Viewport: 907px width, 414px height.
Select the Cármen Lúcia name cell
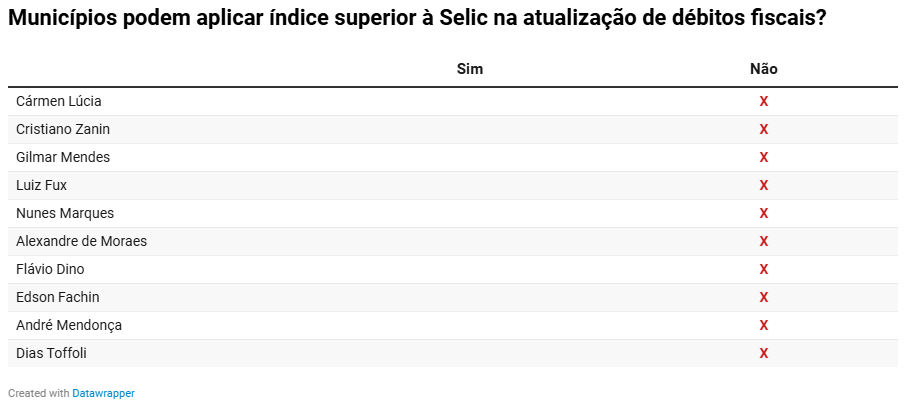coord(59,101)
